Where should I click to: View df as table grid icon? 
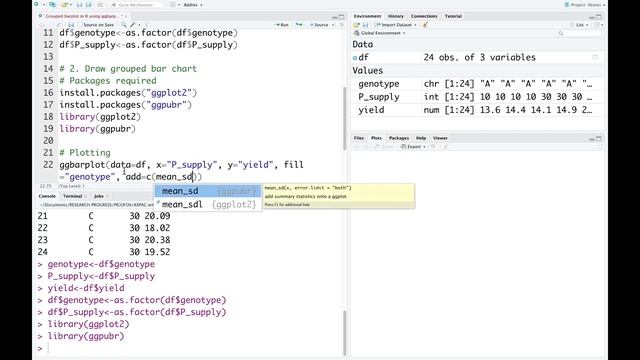coord(595,58)
